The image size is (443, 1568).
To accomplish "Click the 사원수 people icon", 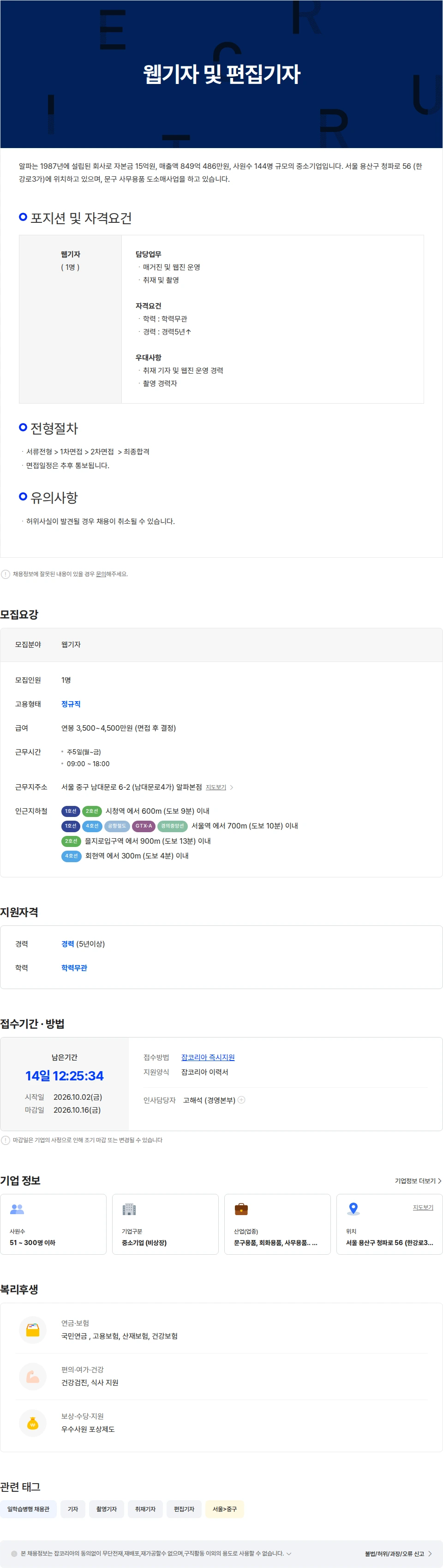I will [17, 1209].
